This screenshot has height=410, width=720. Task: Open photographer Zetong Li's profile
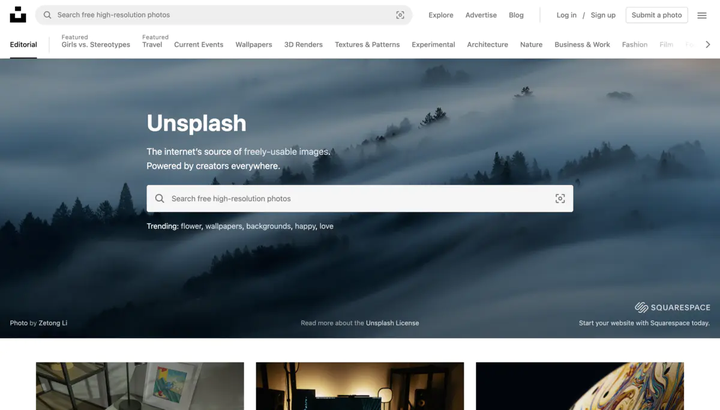click(x=53, y=323)
